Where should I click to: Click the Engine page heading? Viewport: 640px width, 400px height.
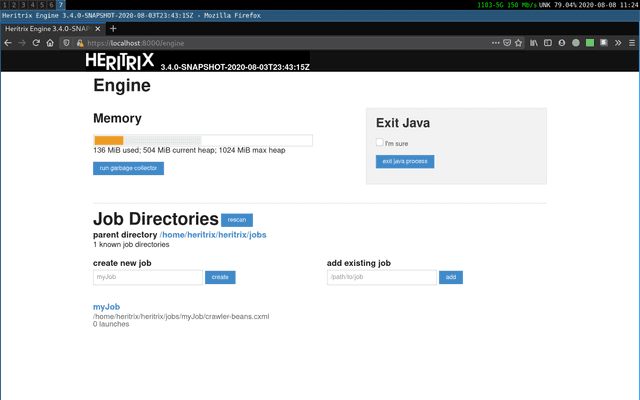122,85
